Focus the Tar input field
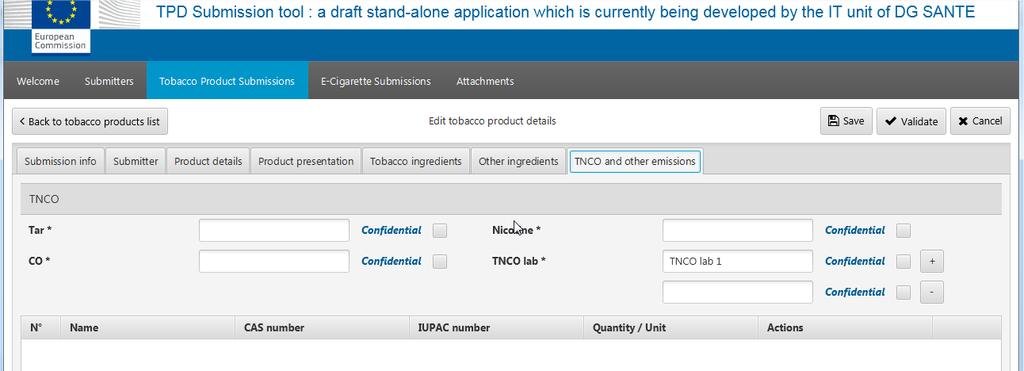Screen dimensions: 1024x371 (x=274, y=231)
